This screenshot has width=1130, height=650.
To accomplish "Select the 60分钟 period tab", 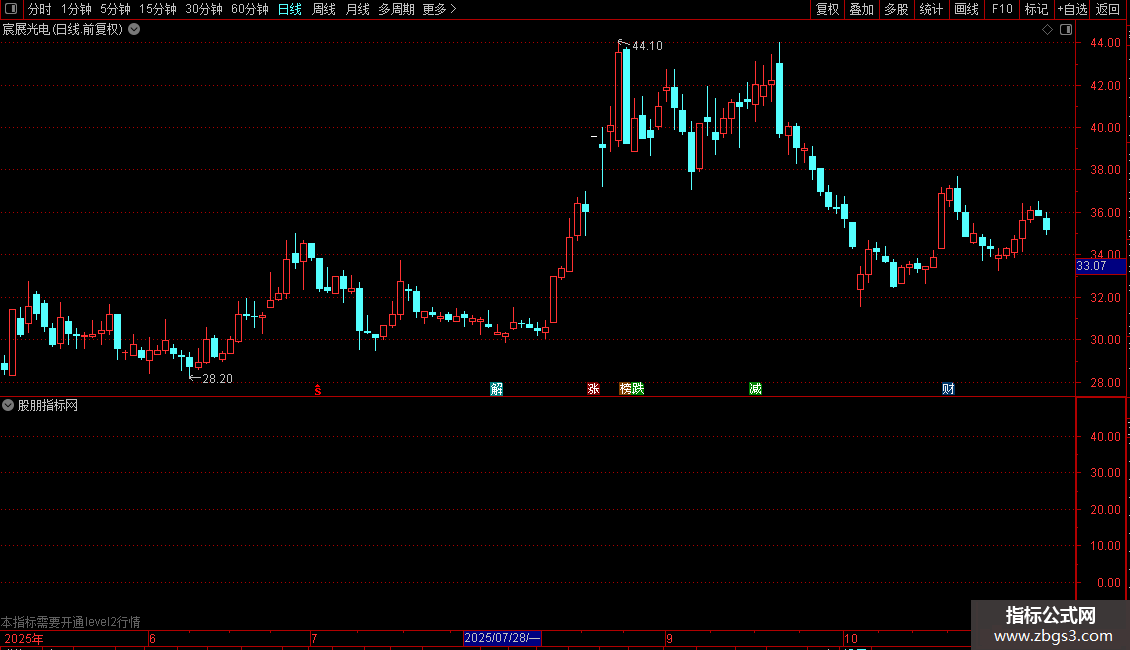I will tap(250, 9).
